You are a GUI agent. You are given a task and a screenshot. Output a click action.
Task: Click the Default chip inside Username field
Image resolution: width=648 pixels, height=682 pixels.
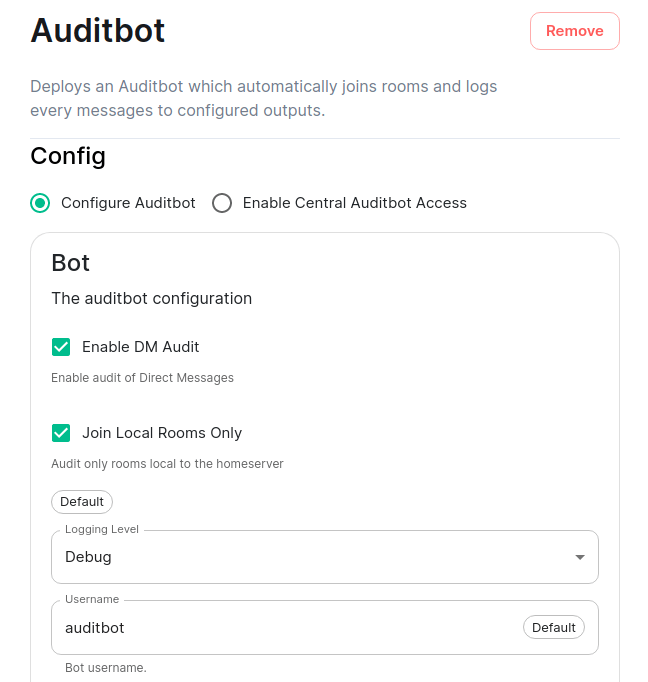point(553,628)
